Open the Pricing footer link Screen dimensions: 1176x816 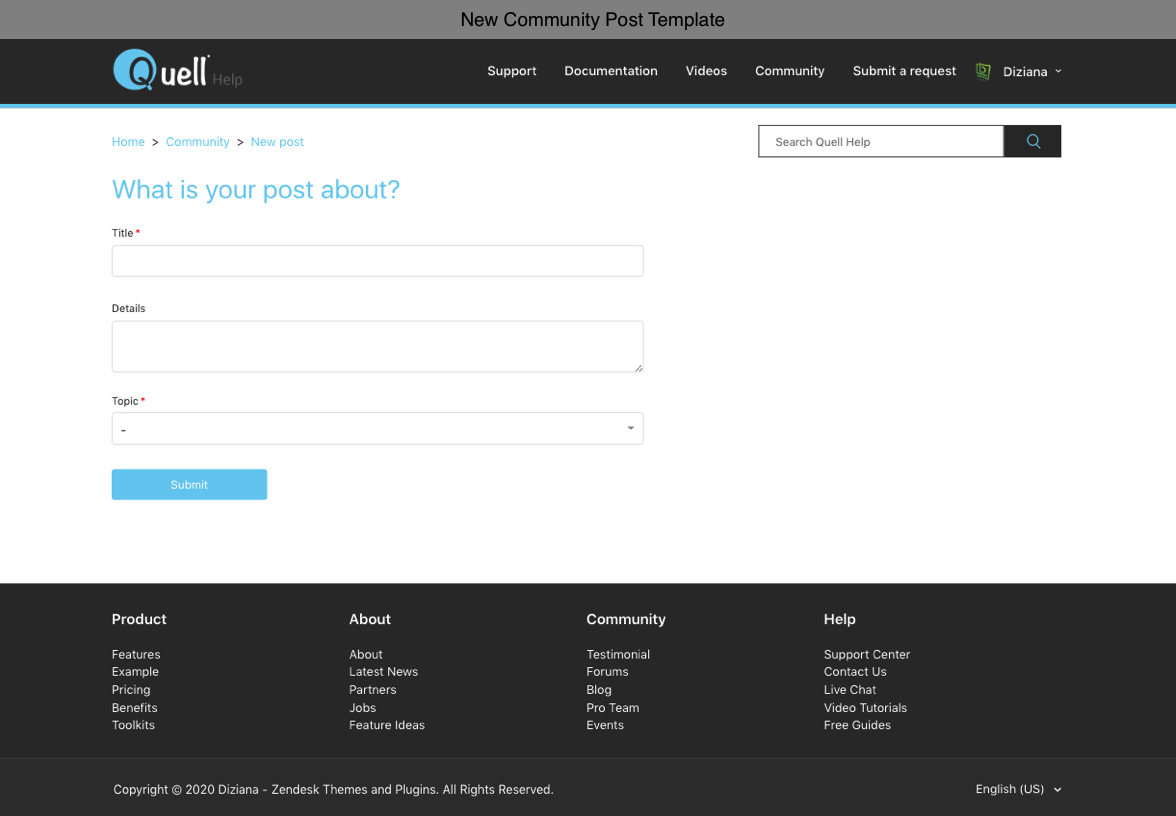click(x=131, y=690)
